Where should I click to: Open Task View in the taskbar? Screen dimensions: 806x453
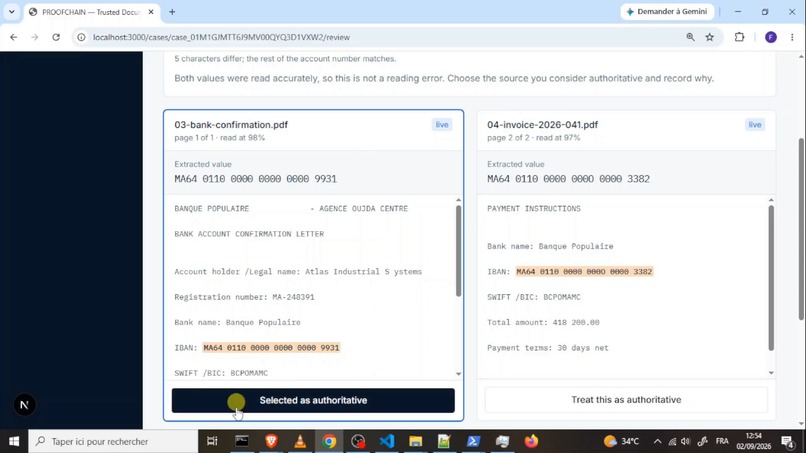click(212, 441)
